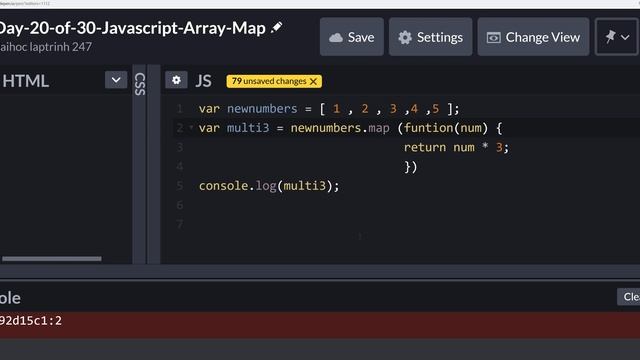Open JS editor settings gear

pyautogui.click(x=176, y=80)
